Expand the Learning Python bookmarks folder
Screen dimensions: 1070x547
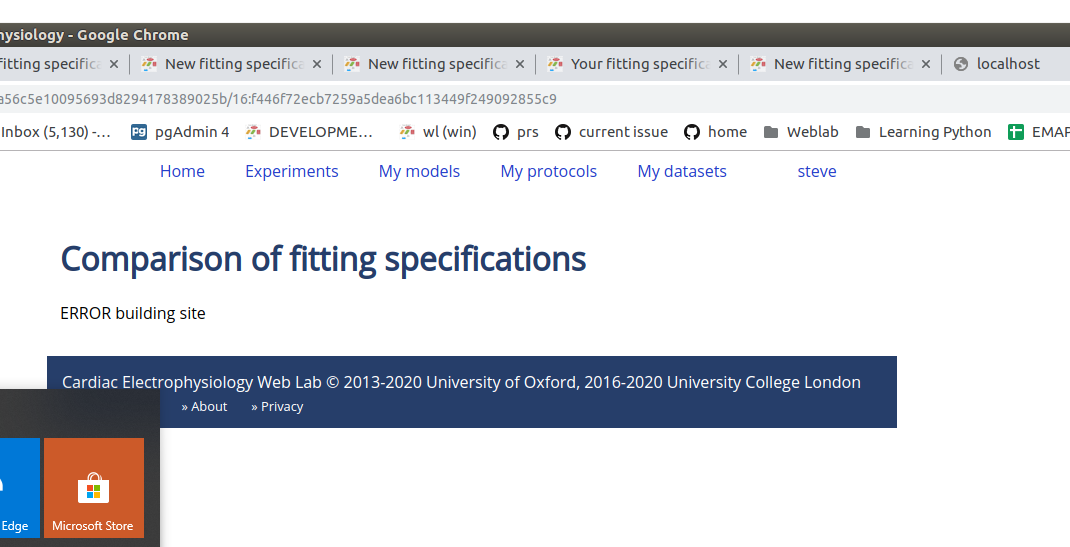(923, 132)
